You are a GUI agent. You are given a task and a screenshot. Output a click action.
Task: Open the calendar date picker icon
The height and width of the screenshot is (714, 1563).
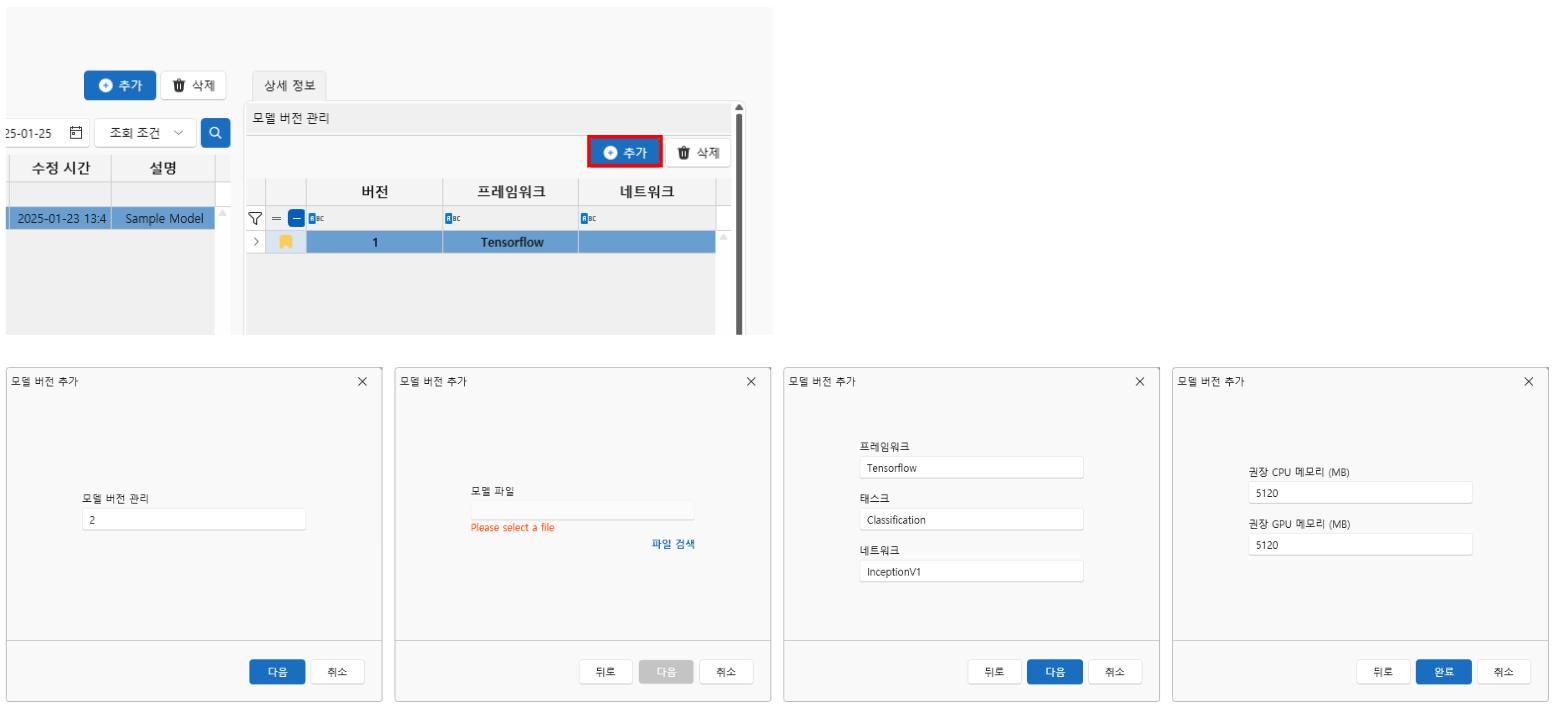click(75, 132)
